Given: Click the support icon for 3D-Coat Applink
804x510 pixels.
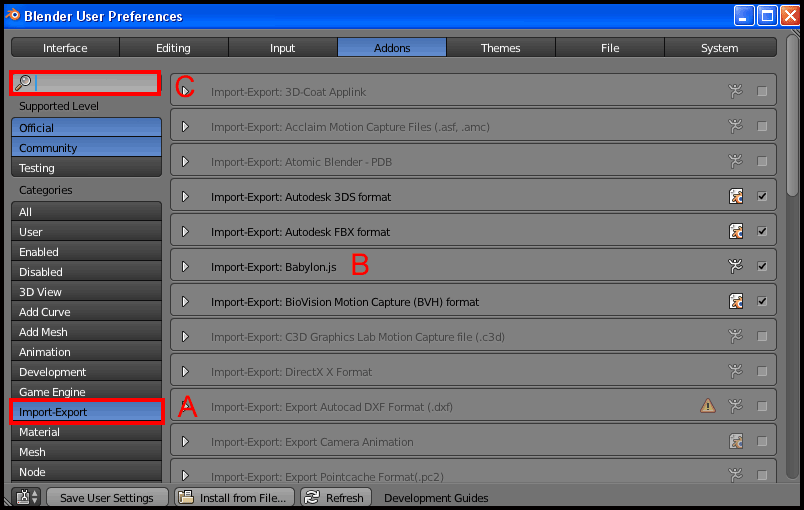Looking at the screenshot, I should coord(735,91).
